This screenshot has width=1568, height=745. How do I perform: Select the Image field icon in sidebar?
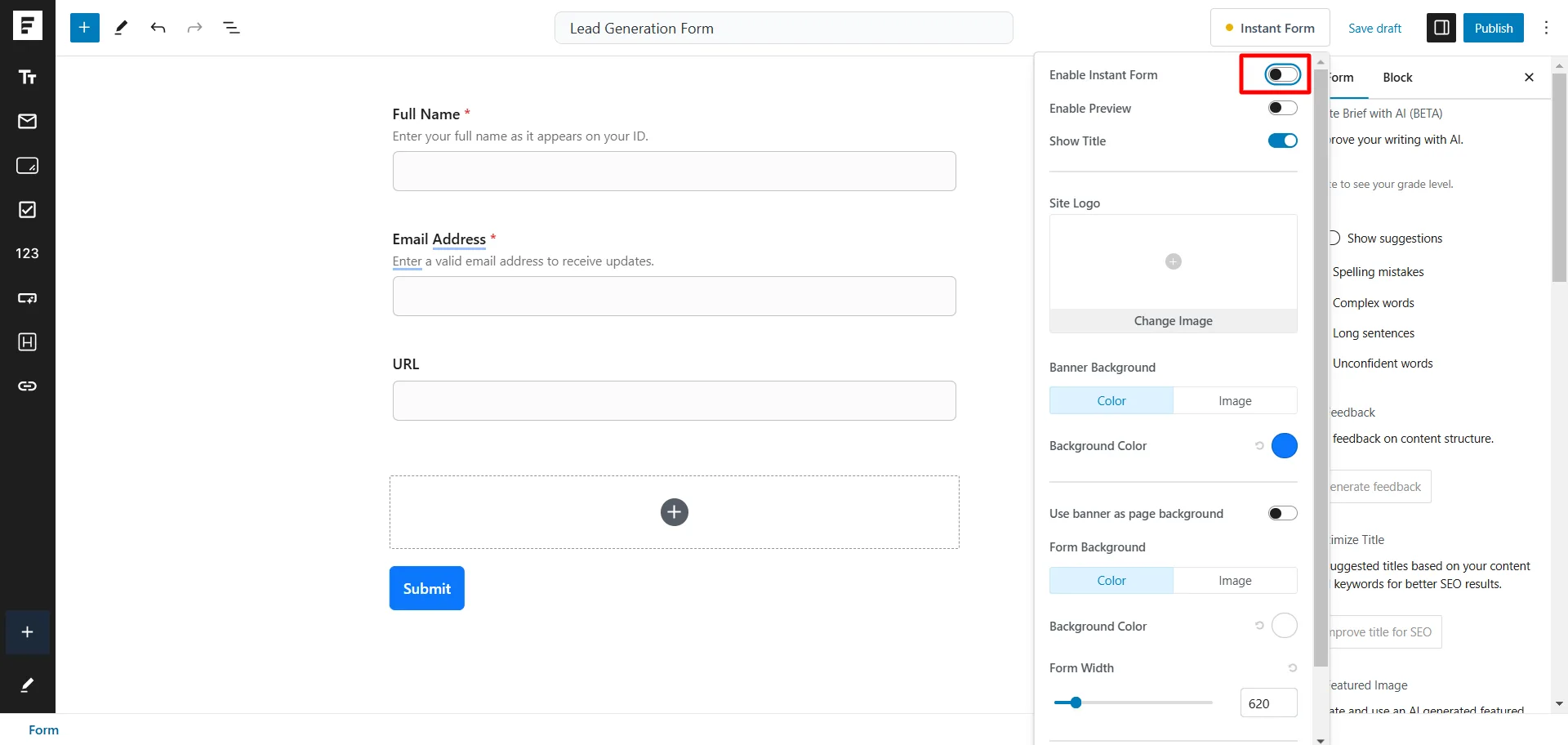pyautogui.click(x=27, y=165)
